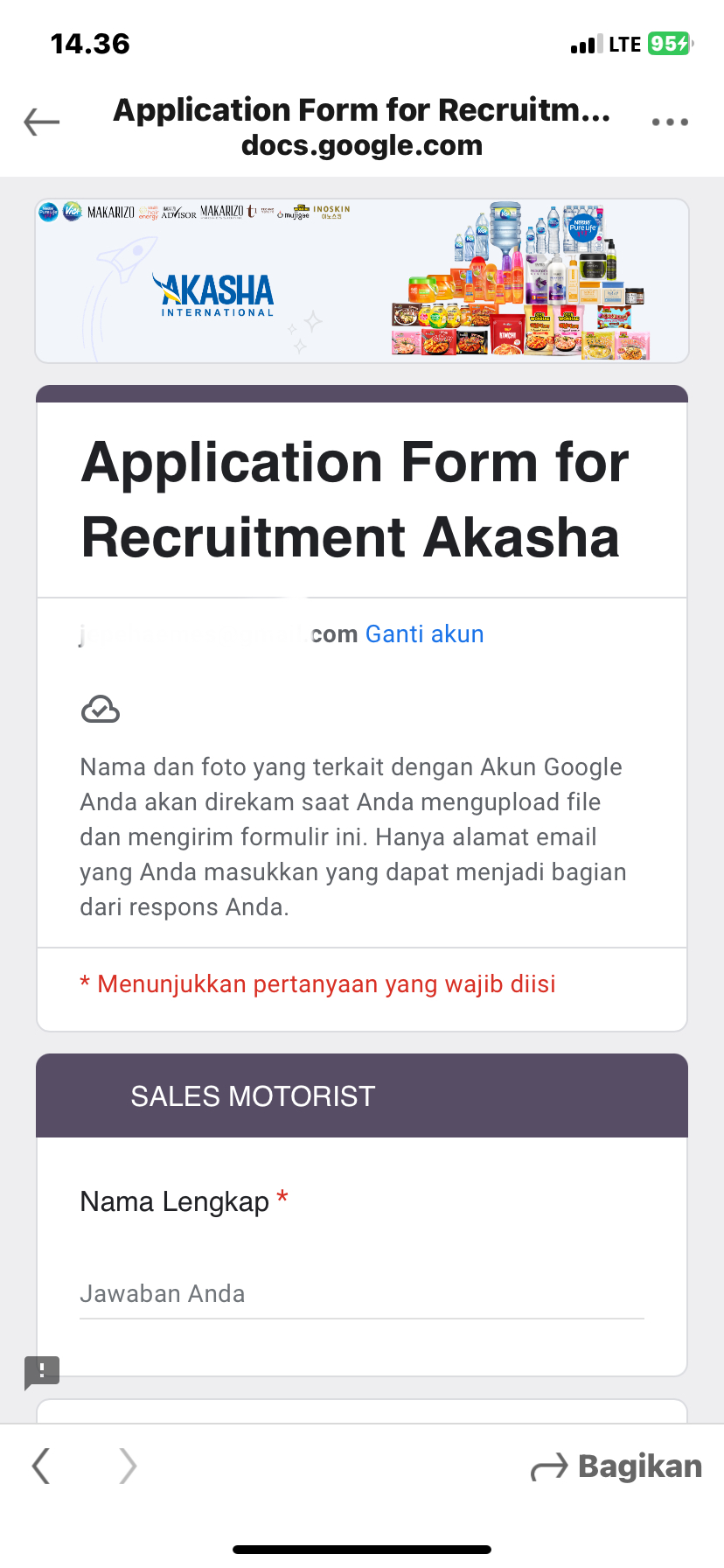This screenshot has height=1568, width=724.
Task: Tap the docs.google.com address text
Action: [362, 145]
